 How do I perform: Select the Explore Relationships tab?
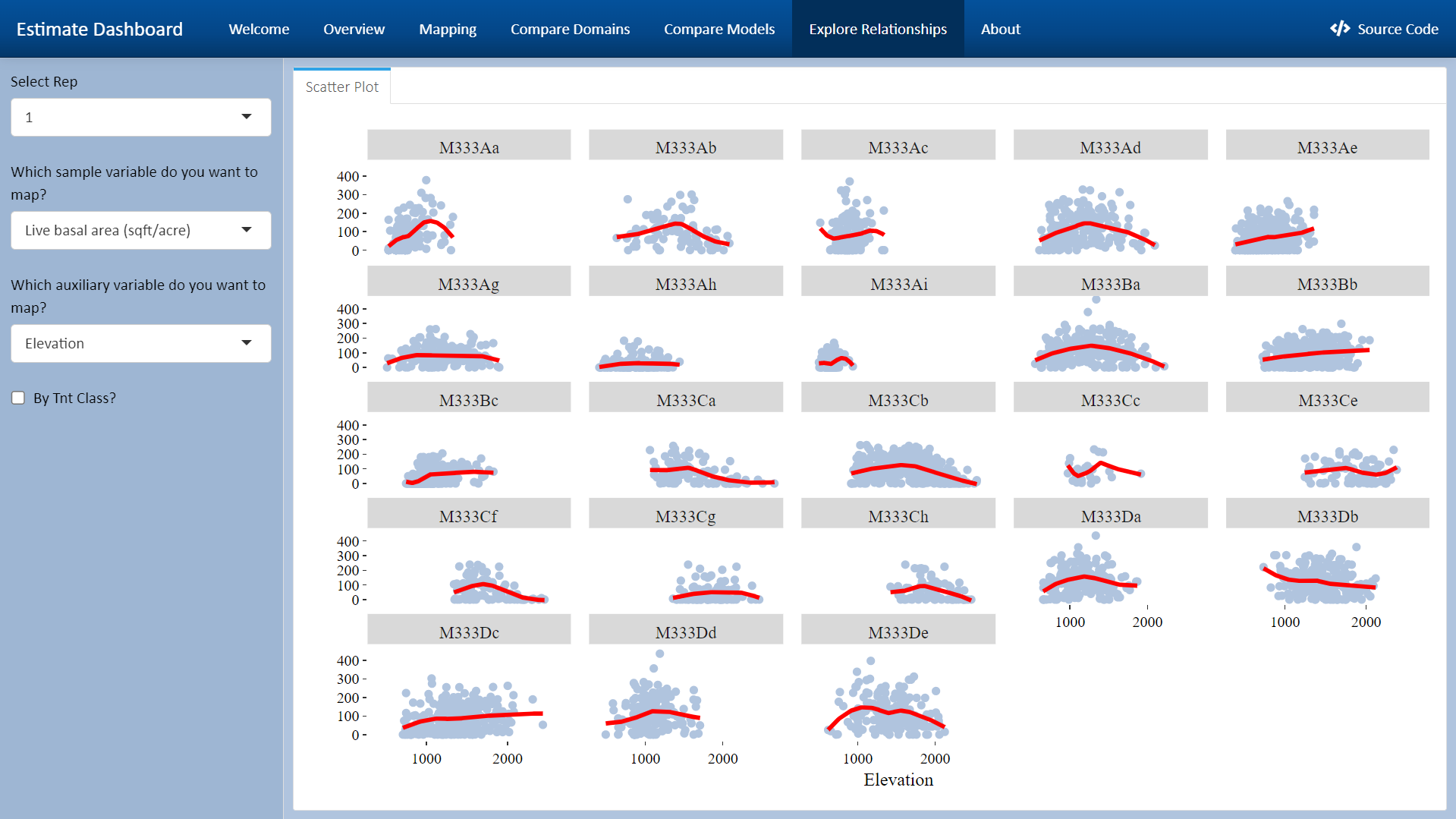click(878, 29)
